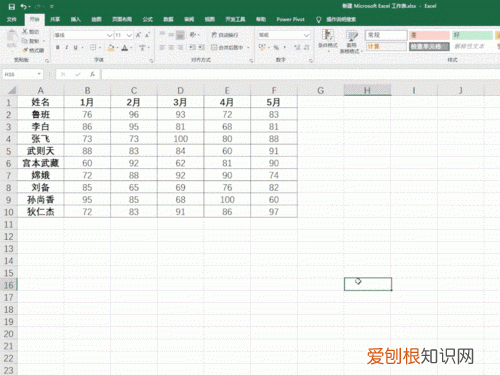Viewport: 500px width, 375px height.
Task: Click the Borders icon
Action: pyautogui.click(x=93, y=48)
